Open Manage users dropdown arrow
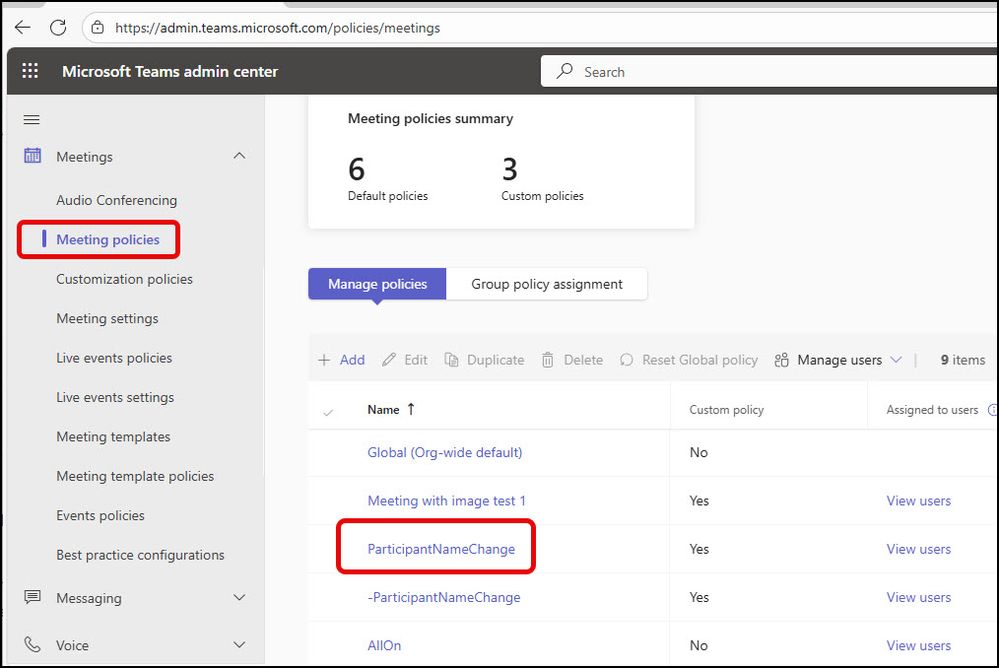Screen dimensions: 999x668 click(x=896, y=360)
